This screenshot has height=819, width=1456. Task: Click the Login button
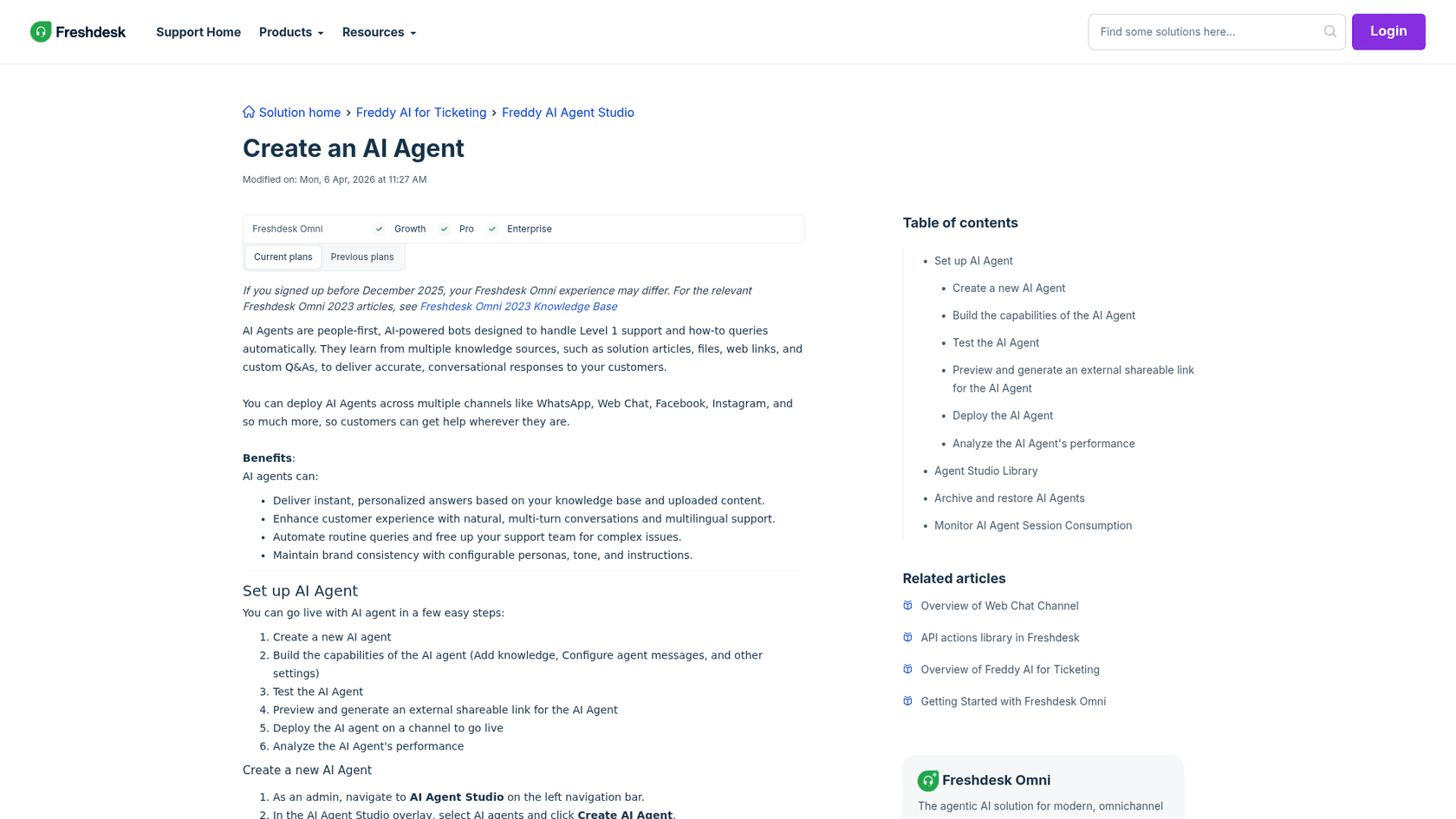point(1388,32)
